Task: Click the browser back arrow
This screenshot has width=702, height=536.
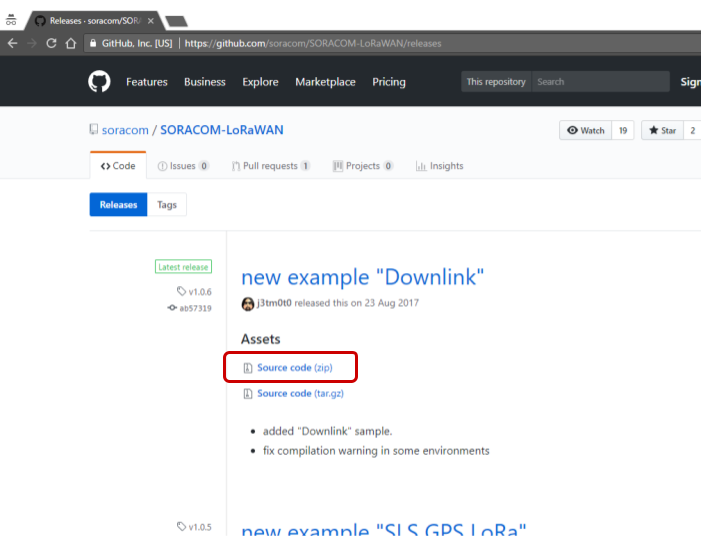Action: click(x=13, y=43)
